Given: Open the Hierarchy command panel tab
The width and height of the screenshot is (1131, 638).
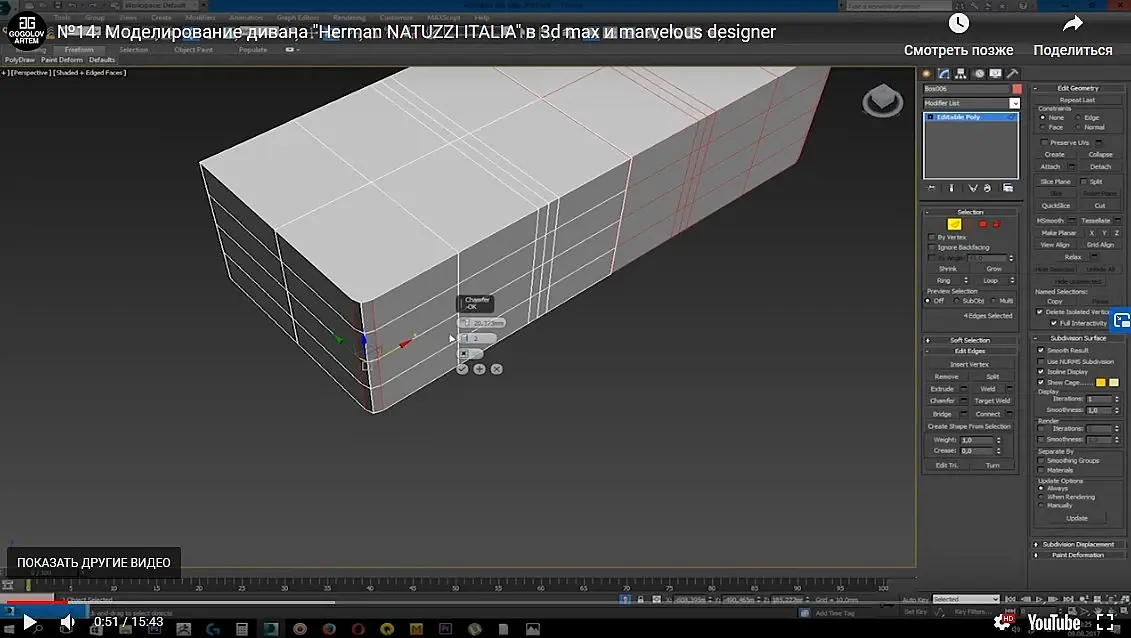Looking at the screenshot, I should [x=960, y=73].
